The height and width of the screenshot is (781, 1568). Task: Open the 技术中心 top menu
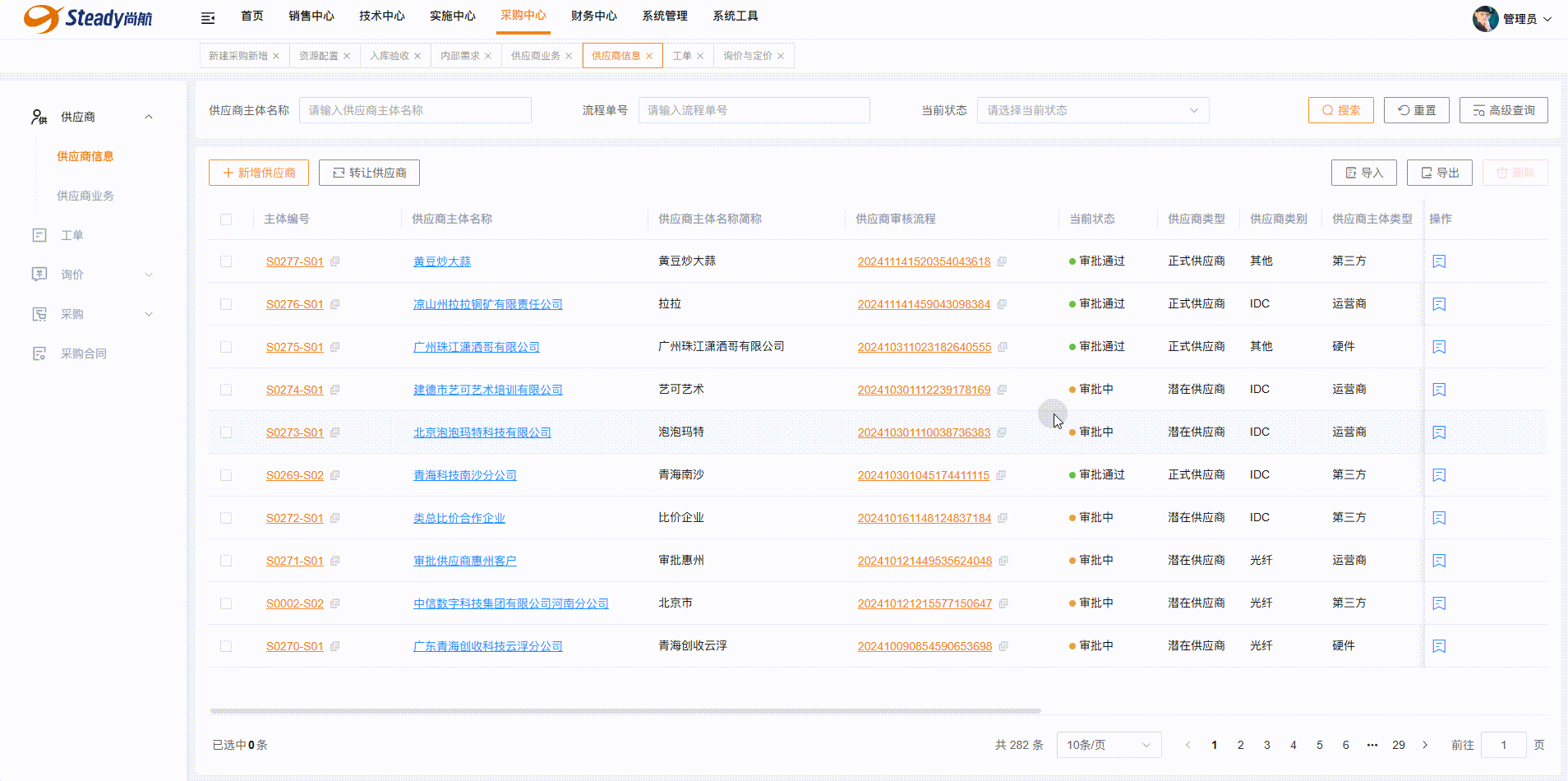382,16
